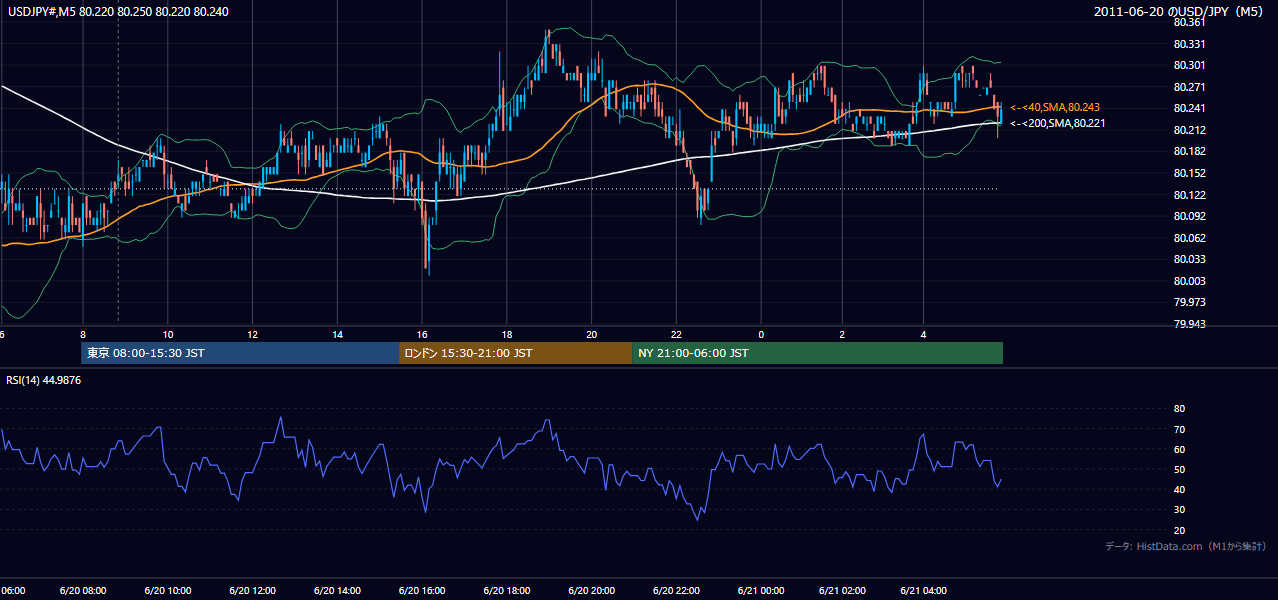This screenshot has height=600, width=1278.
Task: Click the 40 SMA 80.243 label
Action: [x=1056, y=107]
